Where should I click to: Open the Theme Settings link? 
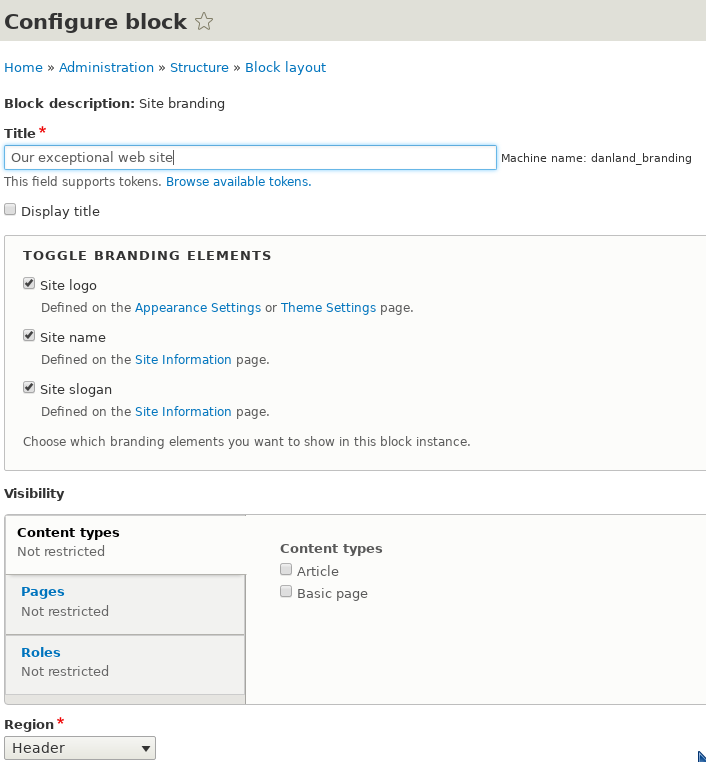pyautogui.click(x=328, y=308)
